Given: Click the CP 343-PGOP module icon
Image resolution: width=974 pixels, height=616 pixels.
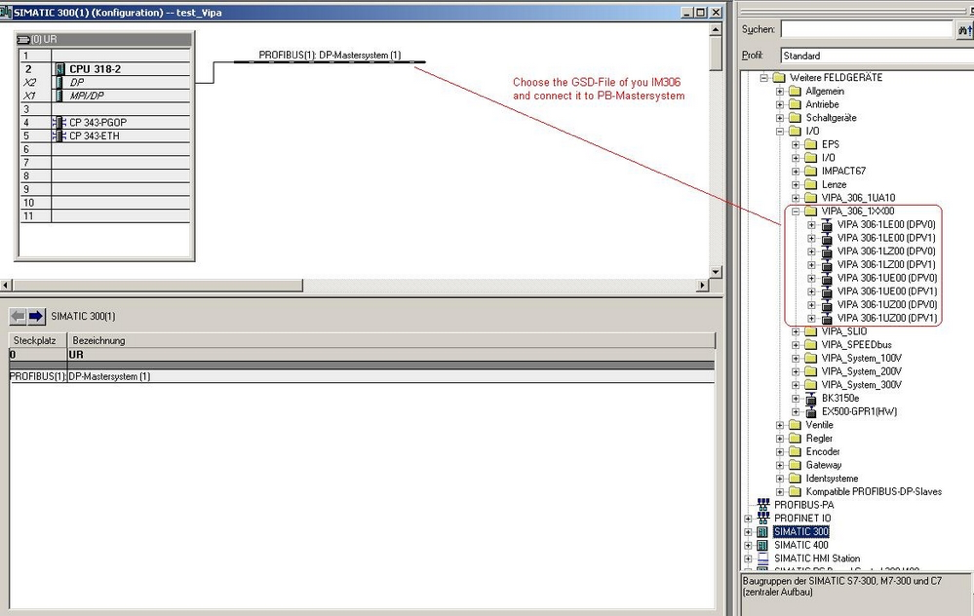Looking at the screenshot, I should coord(60,122).
